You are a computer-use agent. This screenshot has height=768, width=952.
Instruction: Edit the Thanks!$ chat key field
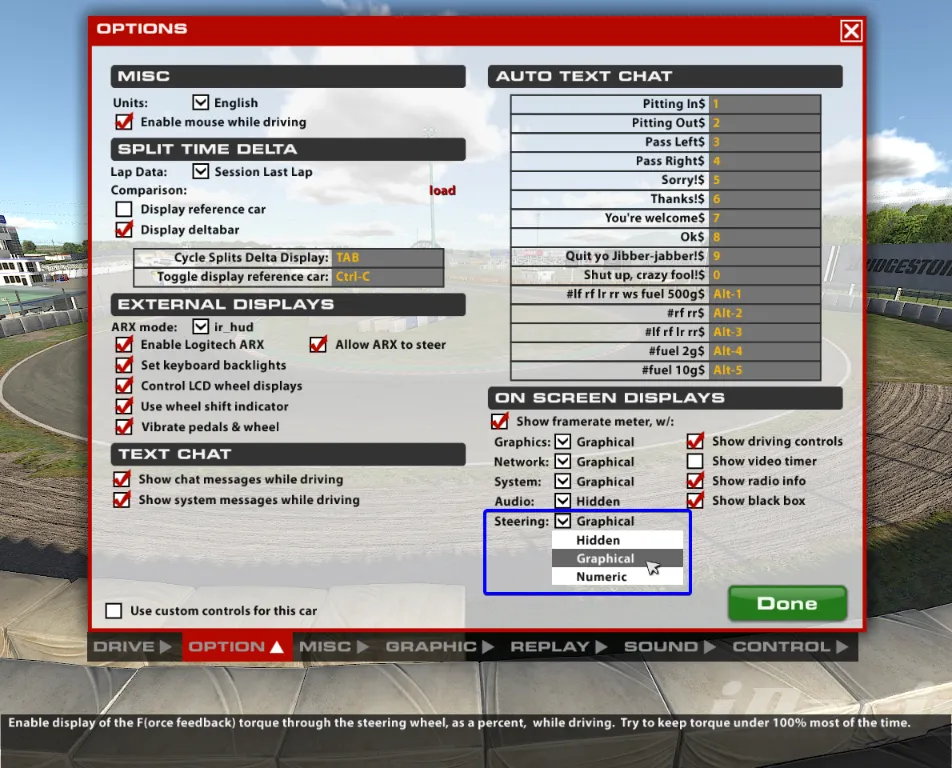click(764, 199)
